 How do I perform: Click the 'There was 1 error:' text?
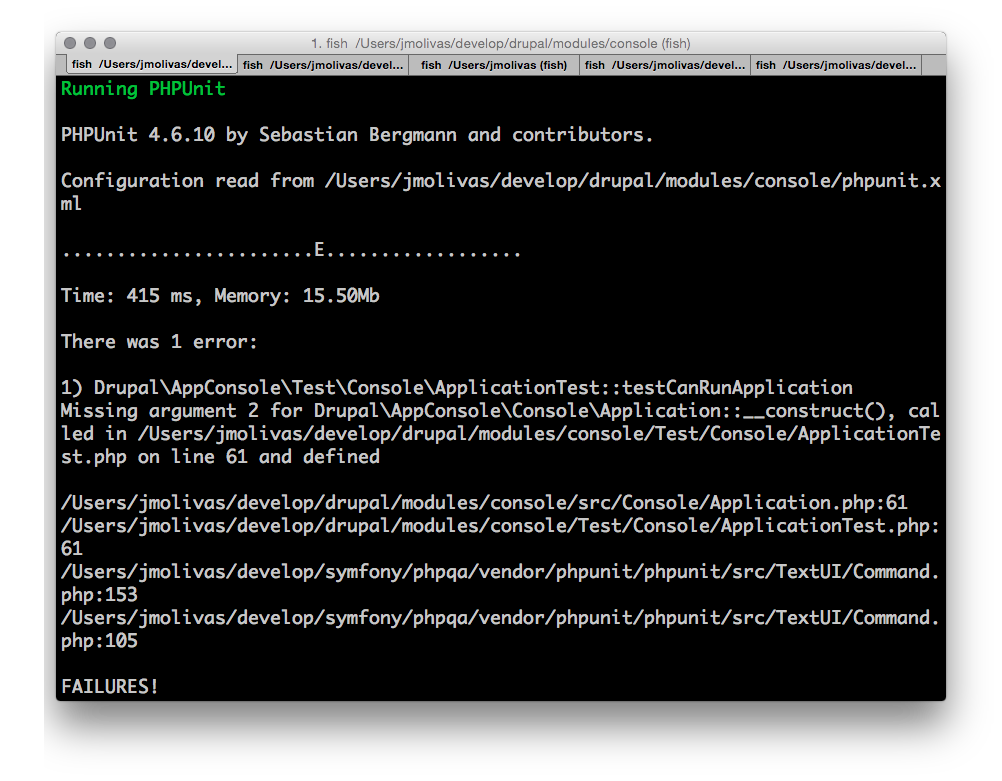tap(159, 342)
